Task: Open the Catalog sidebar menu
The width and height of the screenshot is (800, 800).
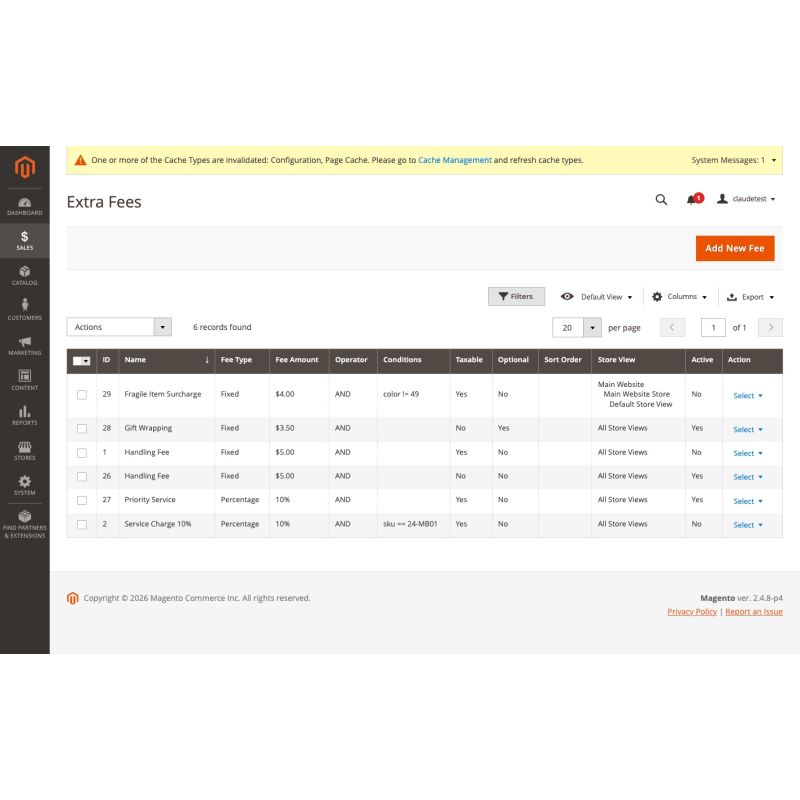Action: pyautogui.click(x=24, y=276)
